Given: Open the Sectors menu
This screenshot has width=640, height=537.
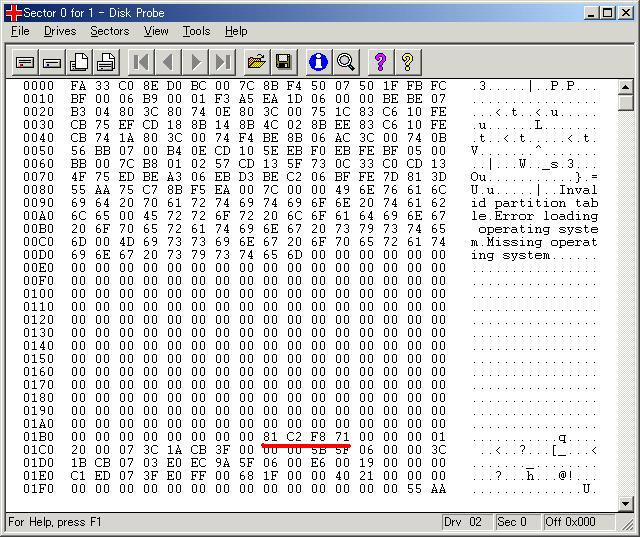Looking at the screenshot, I should pyautogui.click(x=109, y=31).
